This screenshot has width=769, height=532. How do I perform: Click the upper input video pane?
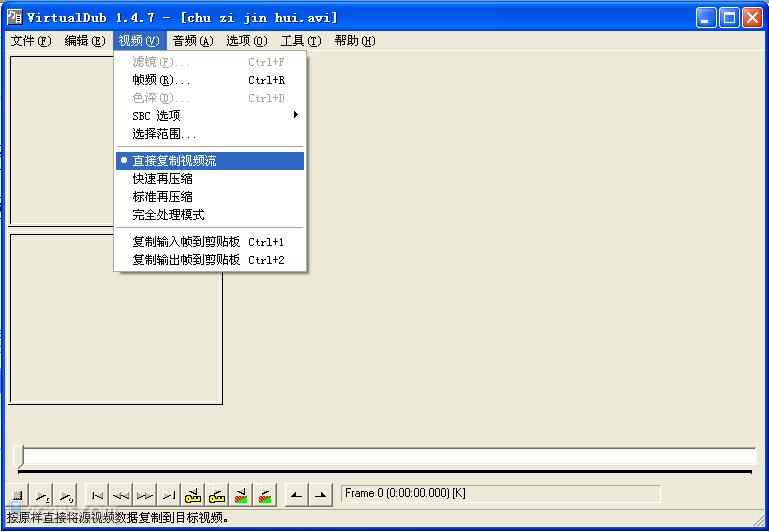tap(62, 141)
